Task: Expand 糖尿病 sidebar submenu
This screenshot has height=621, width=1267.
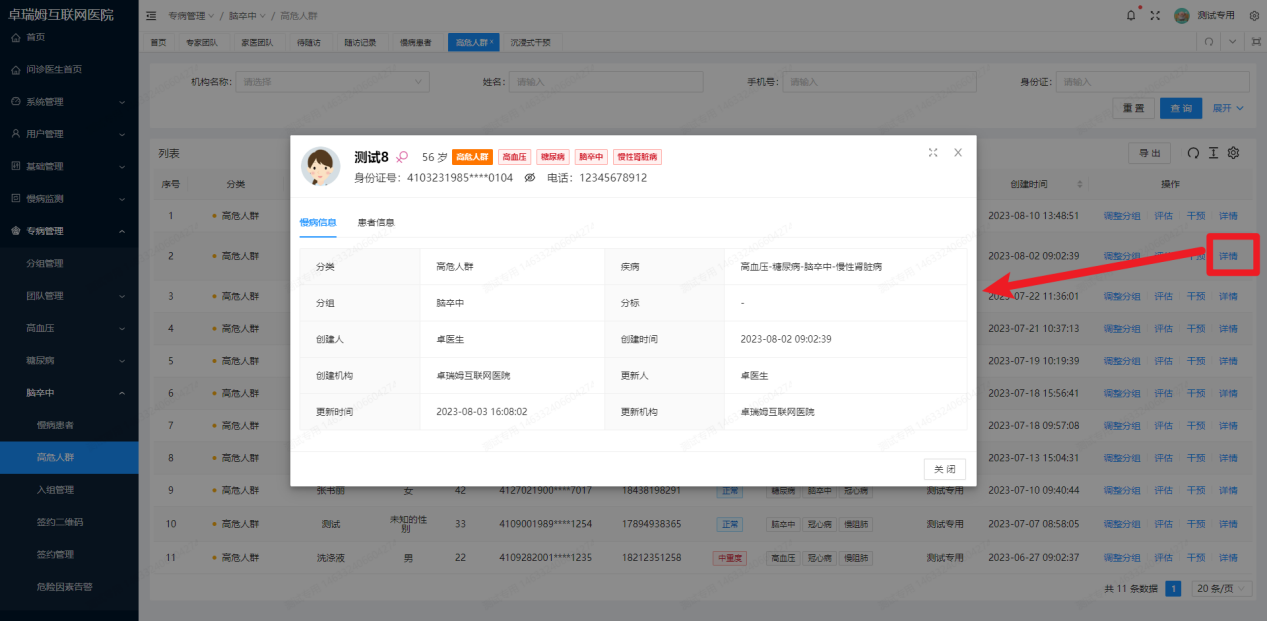Action: 69,360
